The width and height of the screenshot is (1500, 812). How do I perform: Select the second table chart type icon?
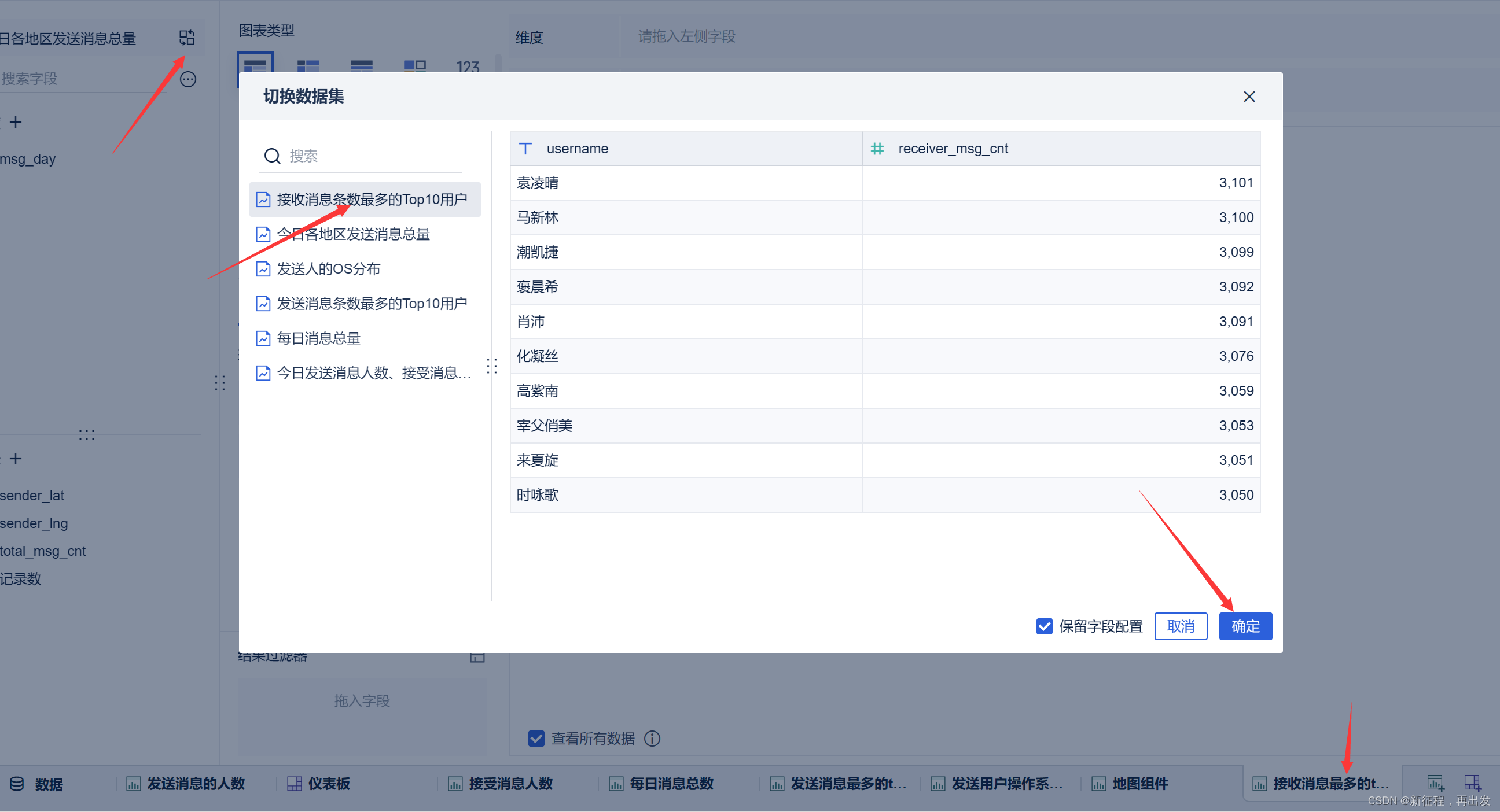tap(308, 67)
